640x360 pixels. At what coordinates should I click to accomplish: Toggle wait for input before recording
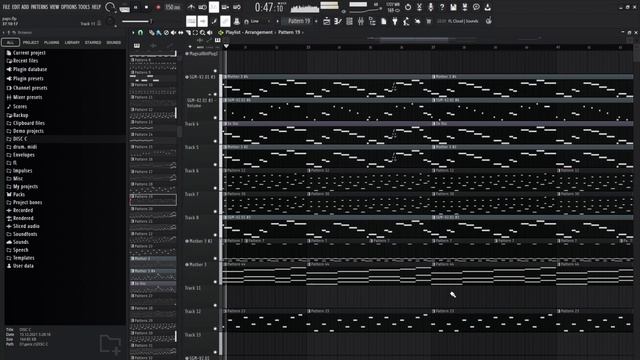[x=202, y=7]
